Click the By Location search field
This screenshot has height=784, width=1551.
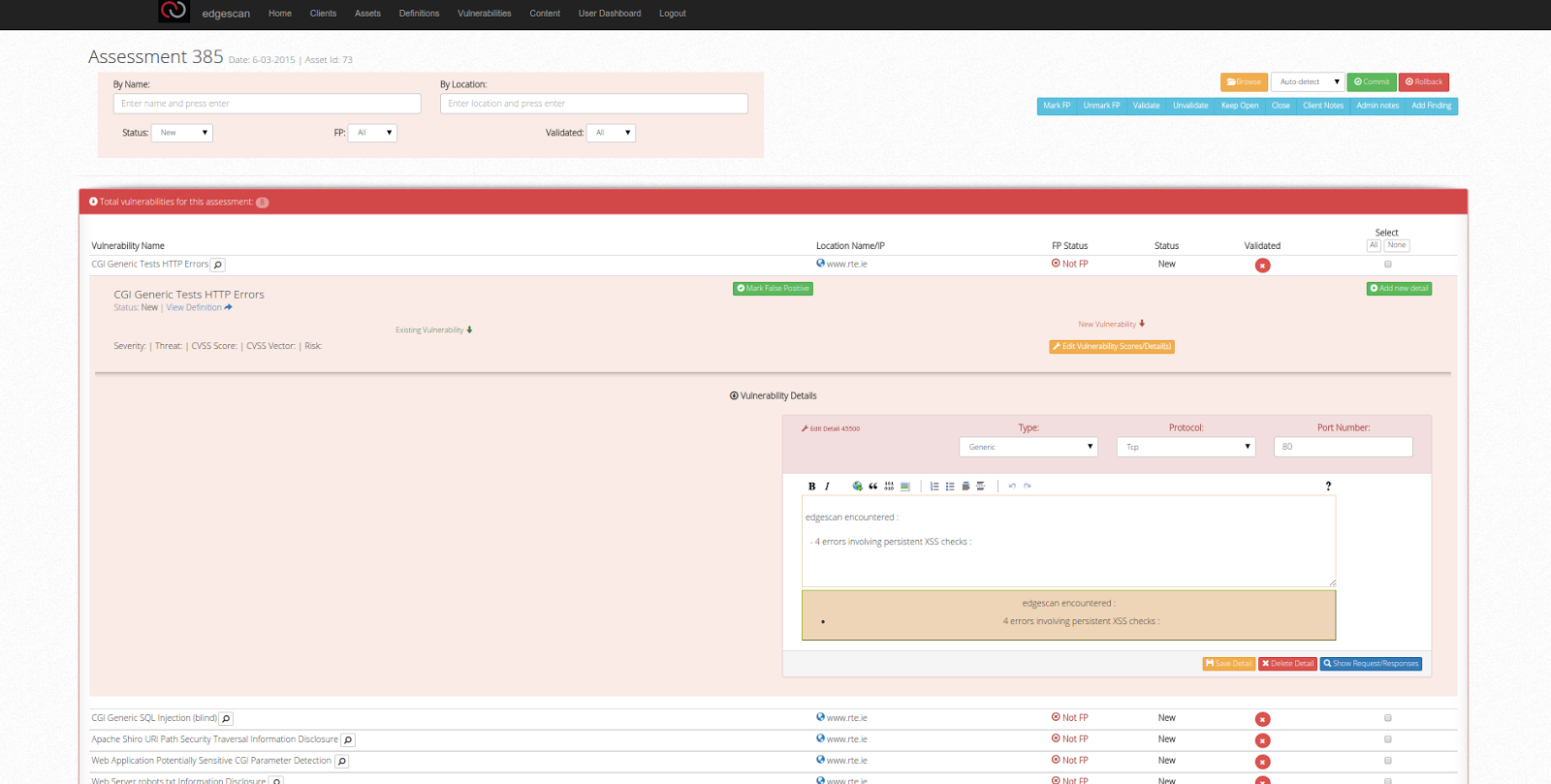click(x=594, y=104)
